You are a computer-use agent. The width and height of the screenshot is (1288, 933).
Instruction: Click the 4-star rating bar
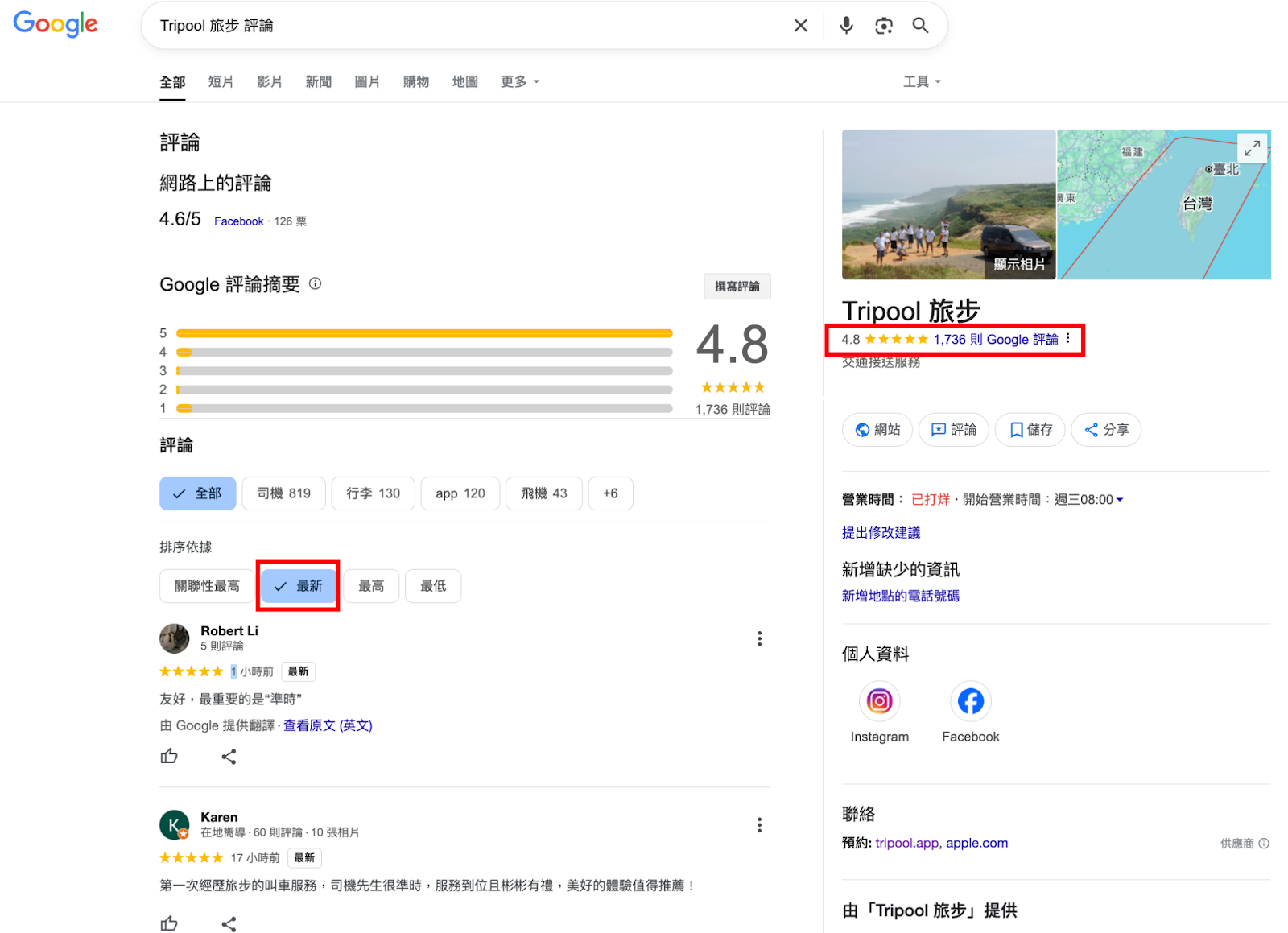tap(424, 352)
